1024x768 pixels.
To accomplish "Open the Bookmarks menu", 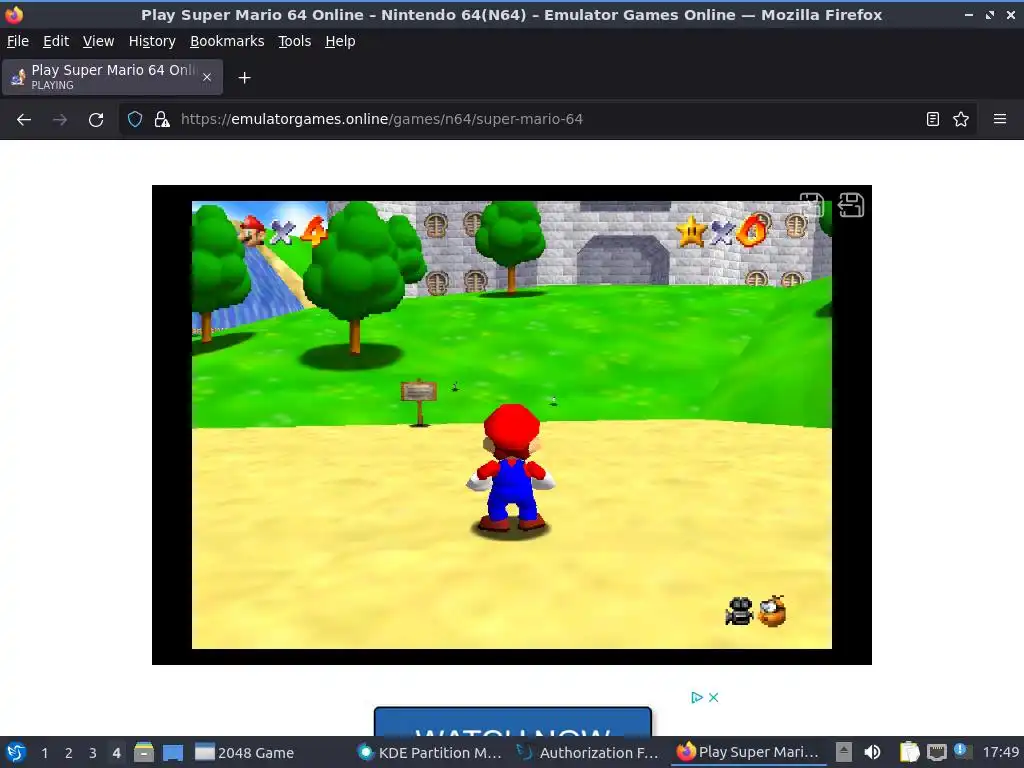I will (x=227, y=41).
